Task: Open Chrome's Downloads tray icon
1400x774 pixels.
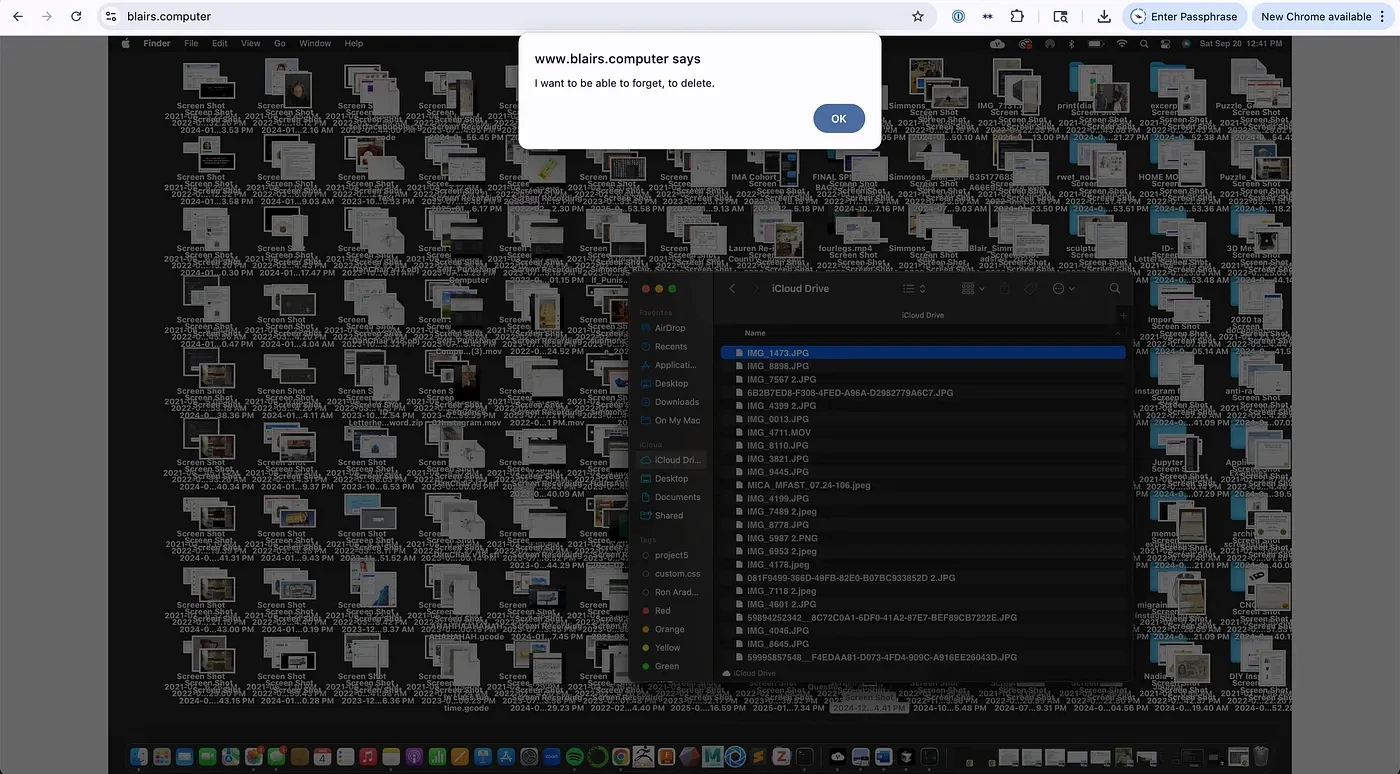Action: point(1104,17)
